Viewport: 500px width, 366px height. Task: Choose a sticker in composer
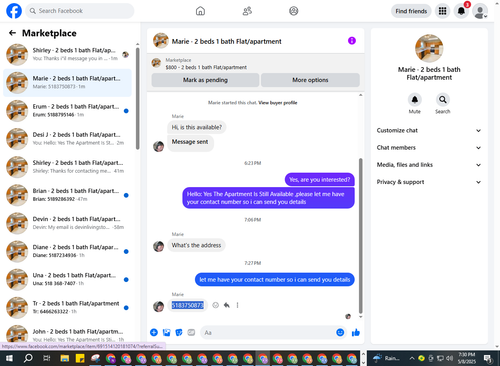point(179,332)
